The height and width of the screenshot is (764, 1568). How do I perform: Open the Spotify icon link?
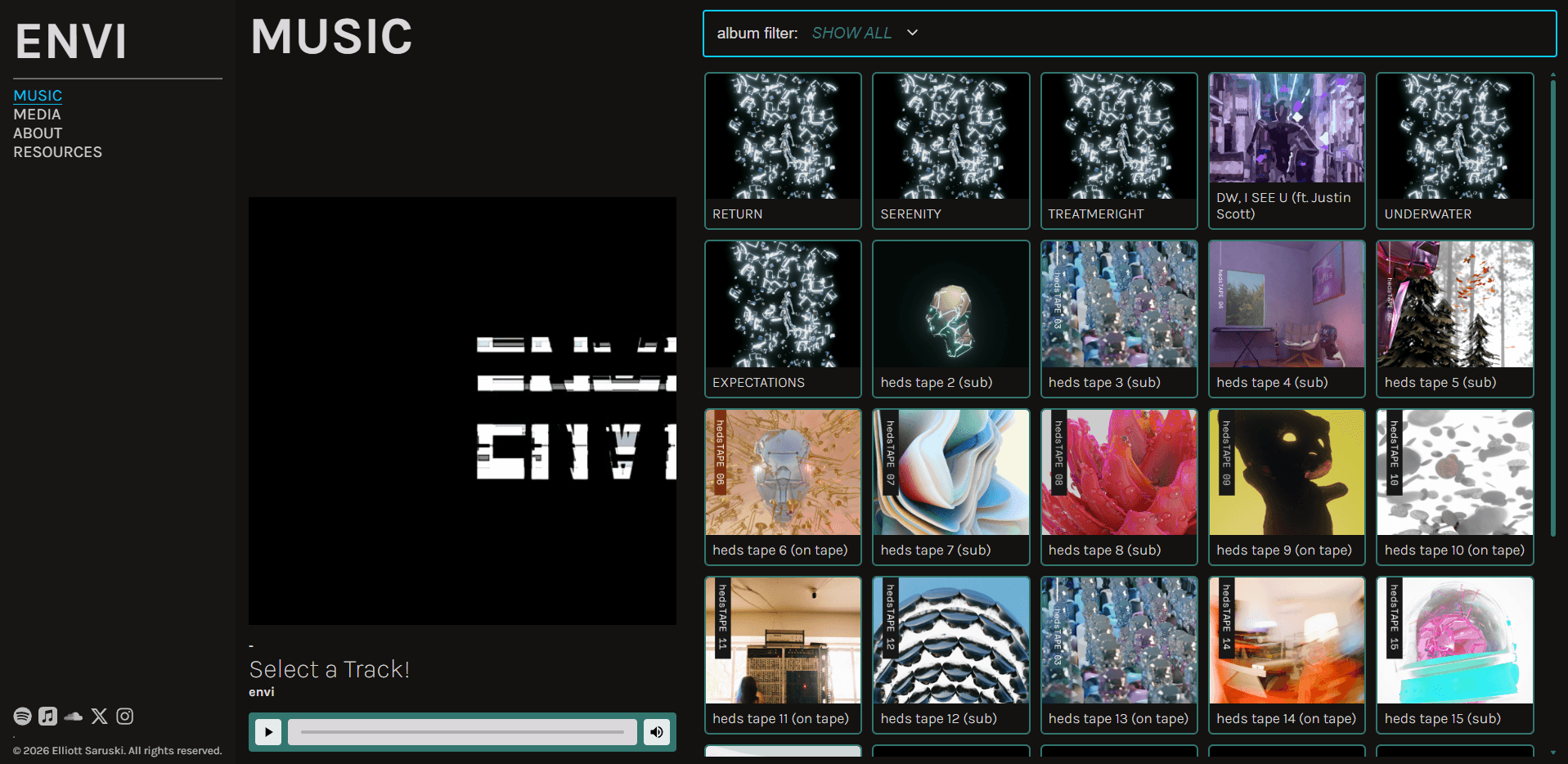click(x=22, y=717)
